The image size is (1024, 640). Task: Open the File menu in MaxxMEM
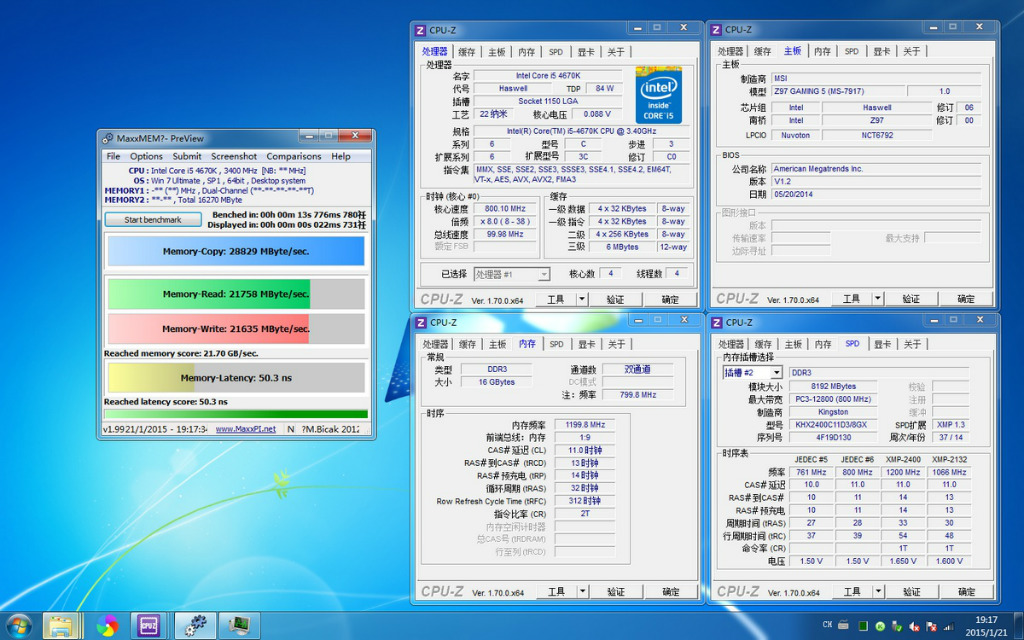point(113,156)
